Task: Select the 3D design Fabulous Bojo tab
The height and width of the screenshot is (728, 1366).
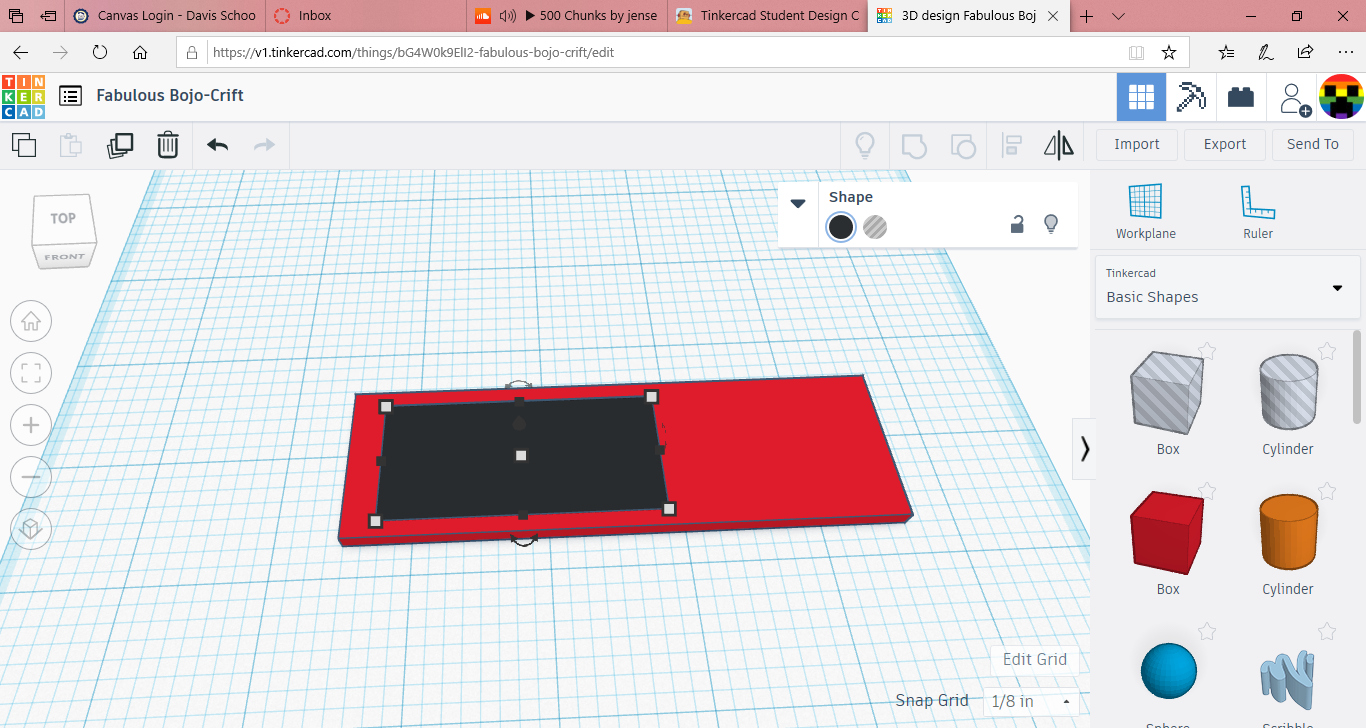Action: (968, 16)
